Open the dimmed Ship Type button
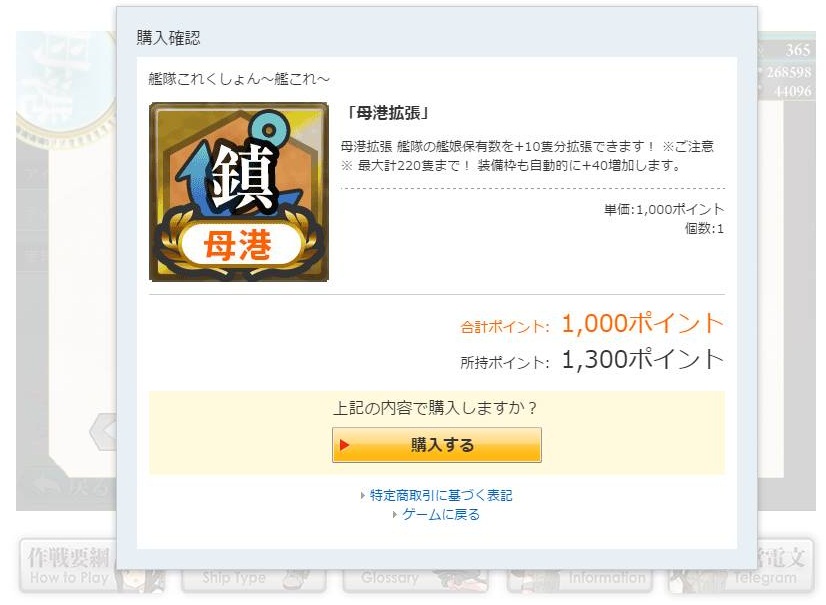This screenshot has height=605, width=826. (x=253, y=579)
